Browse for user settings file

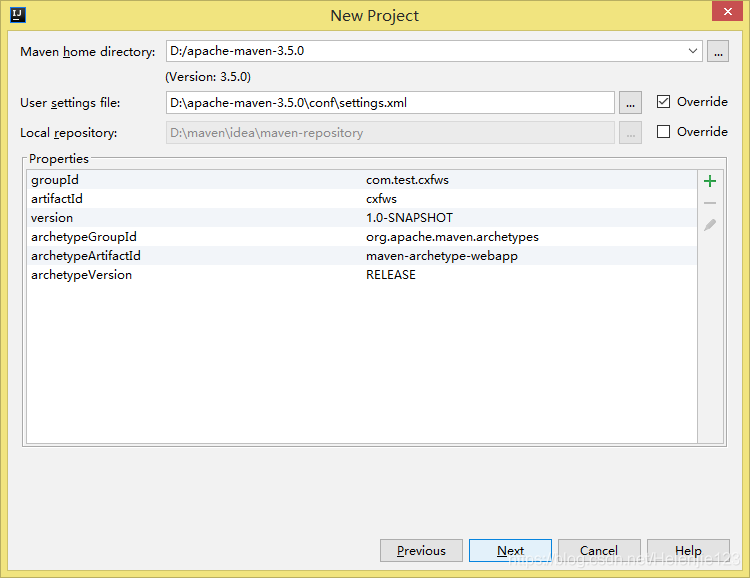(x=630, y=103)
